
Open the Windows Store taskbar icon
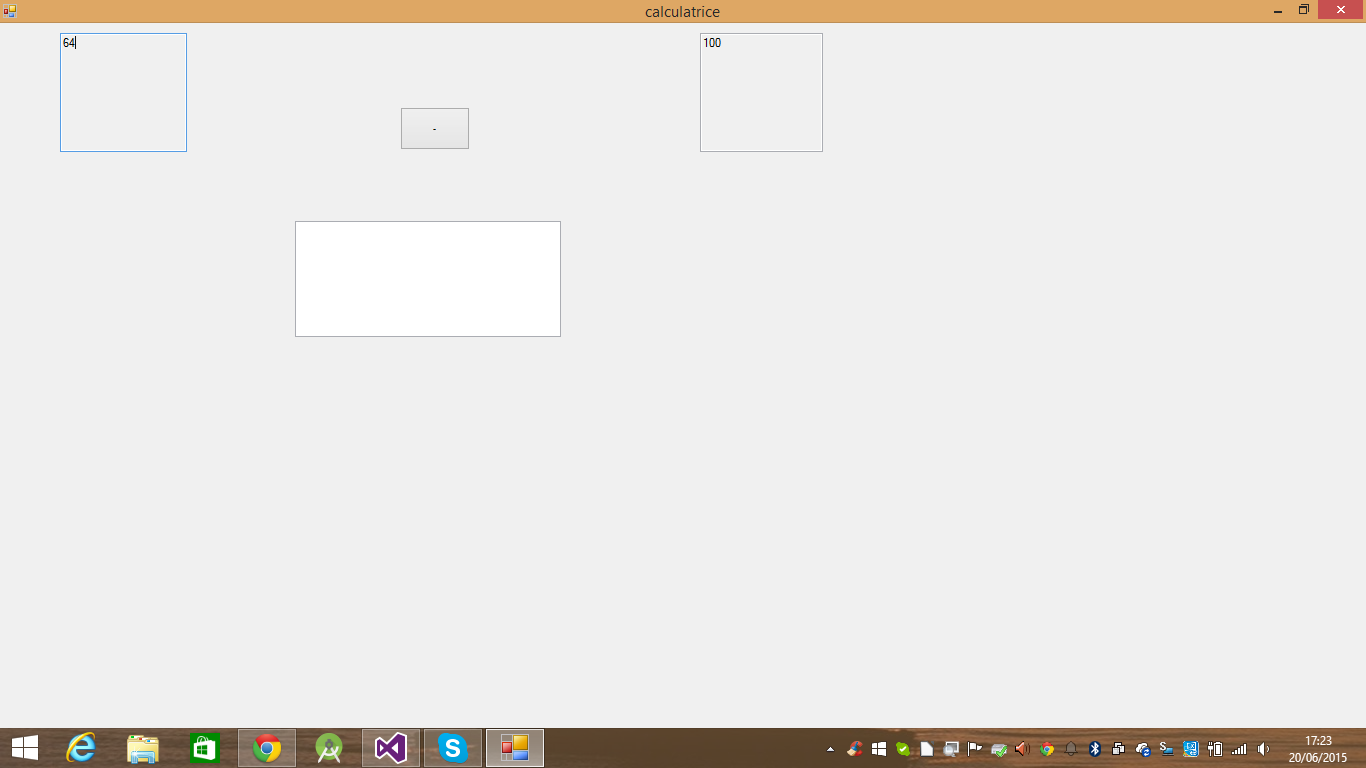pos(204,748)
